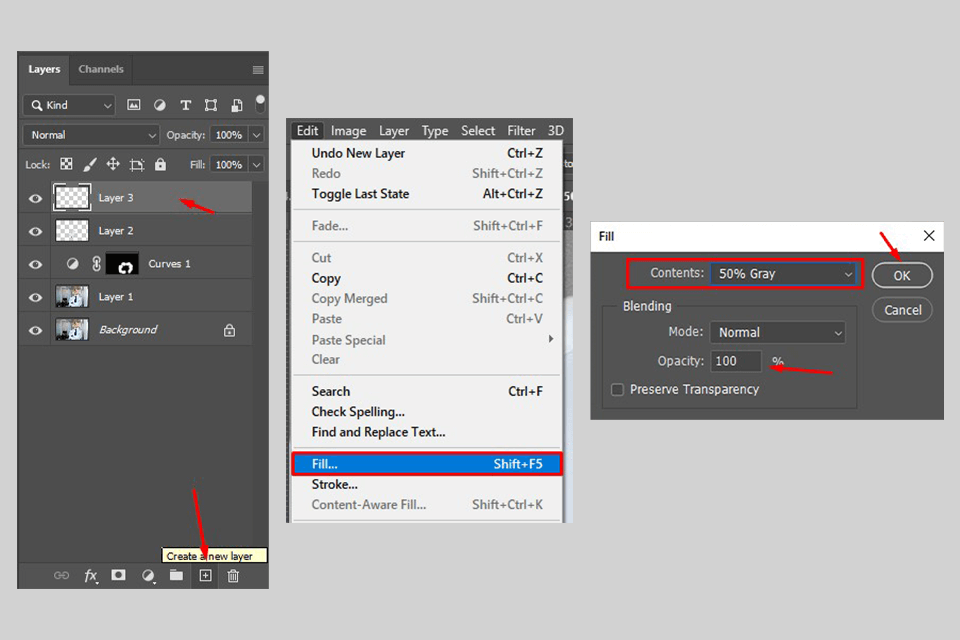Create a new group folder icon
This screenshot has width=960, height=640.
tap(176, 574)
